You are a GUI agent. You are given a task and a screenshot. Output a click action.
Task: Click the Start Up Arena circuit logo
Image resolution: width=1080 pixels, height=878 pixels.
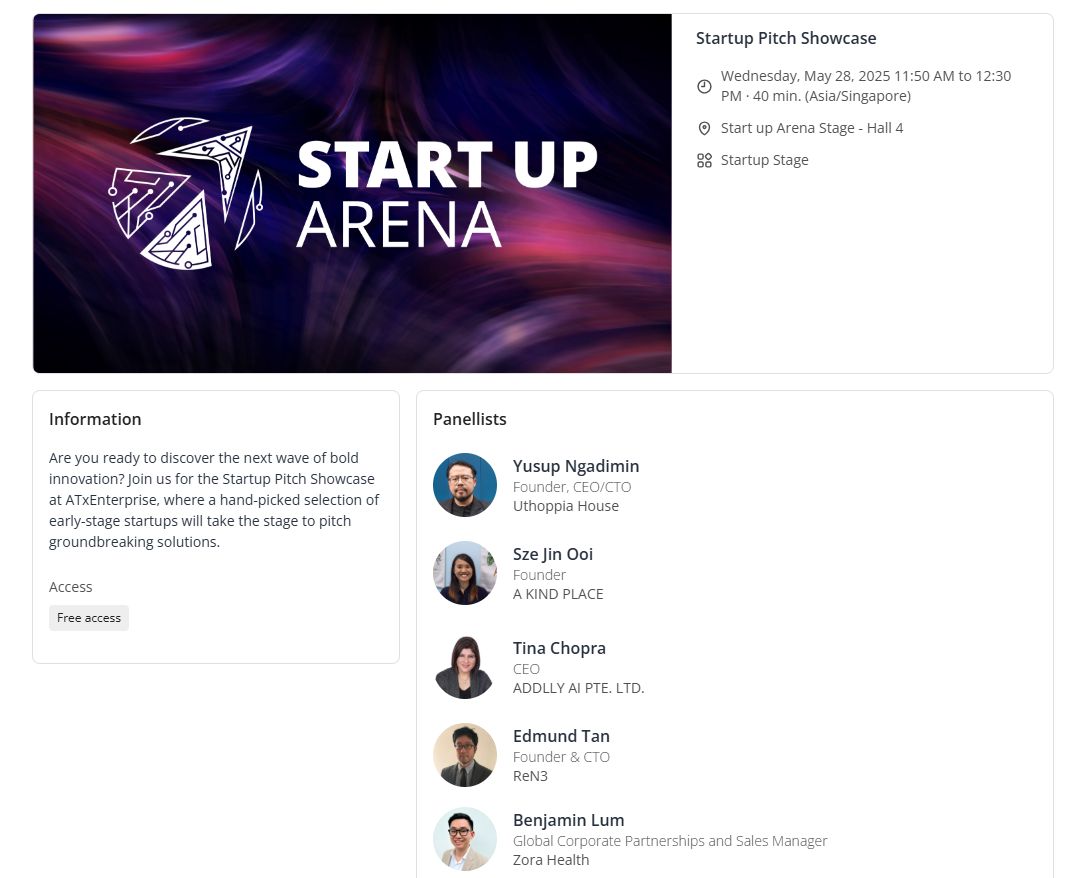[x=186, y=193]
